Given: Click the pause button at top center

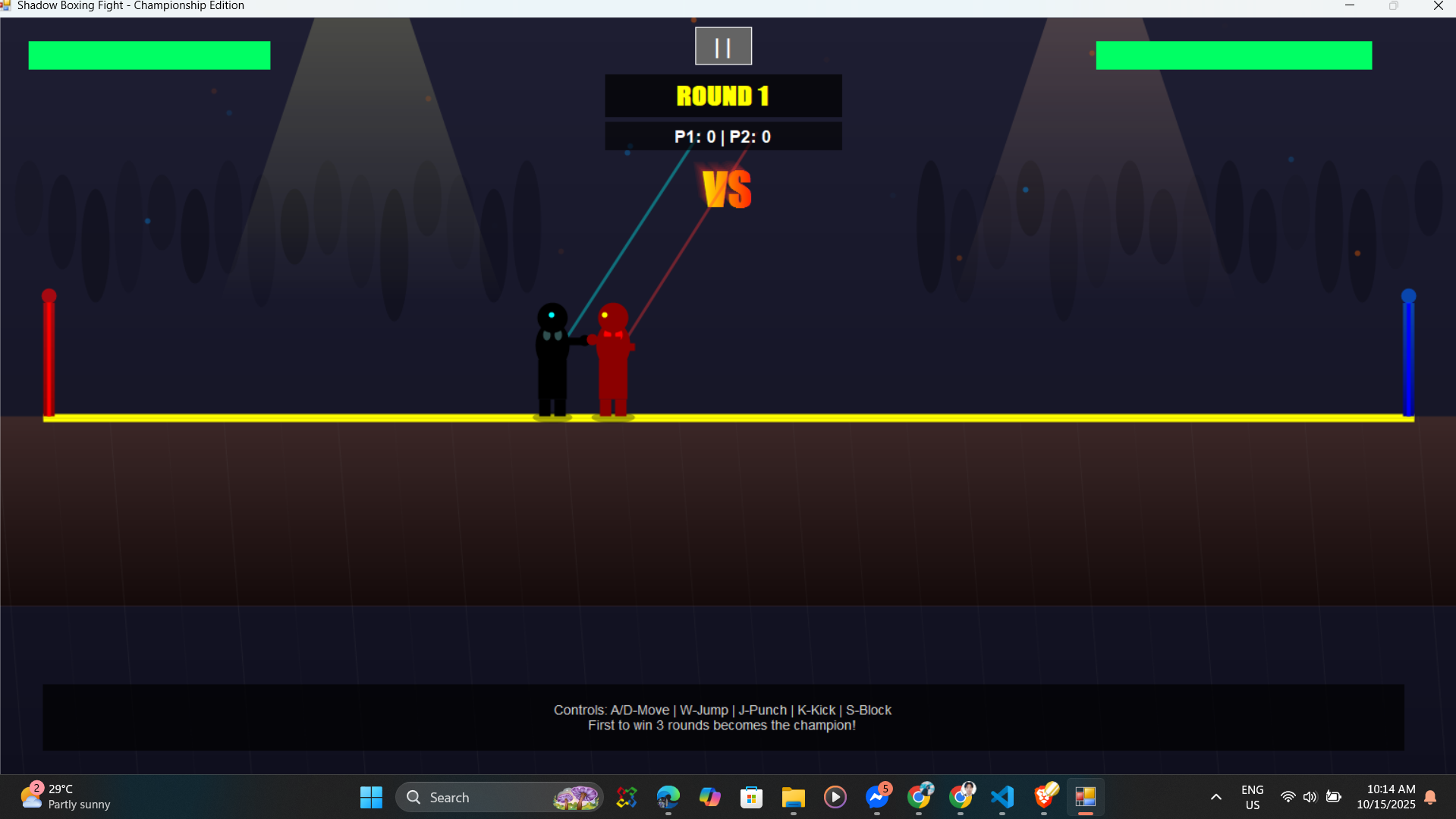Looking at the screenshot, I should [x=722, y=46].
